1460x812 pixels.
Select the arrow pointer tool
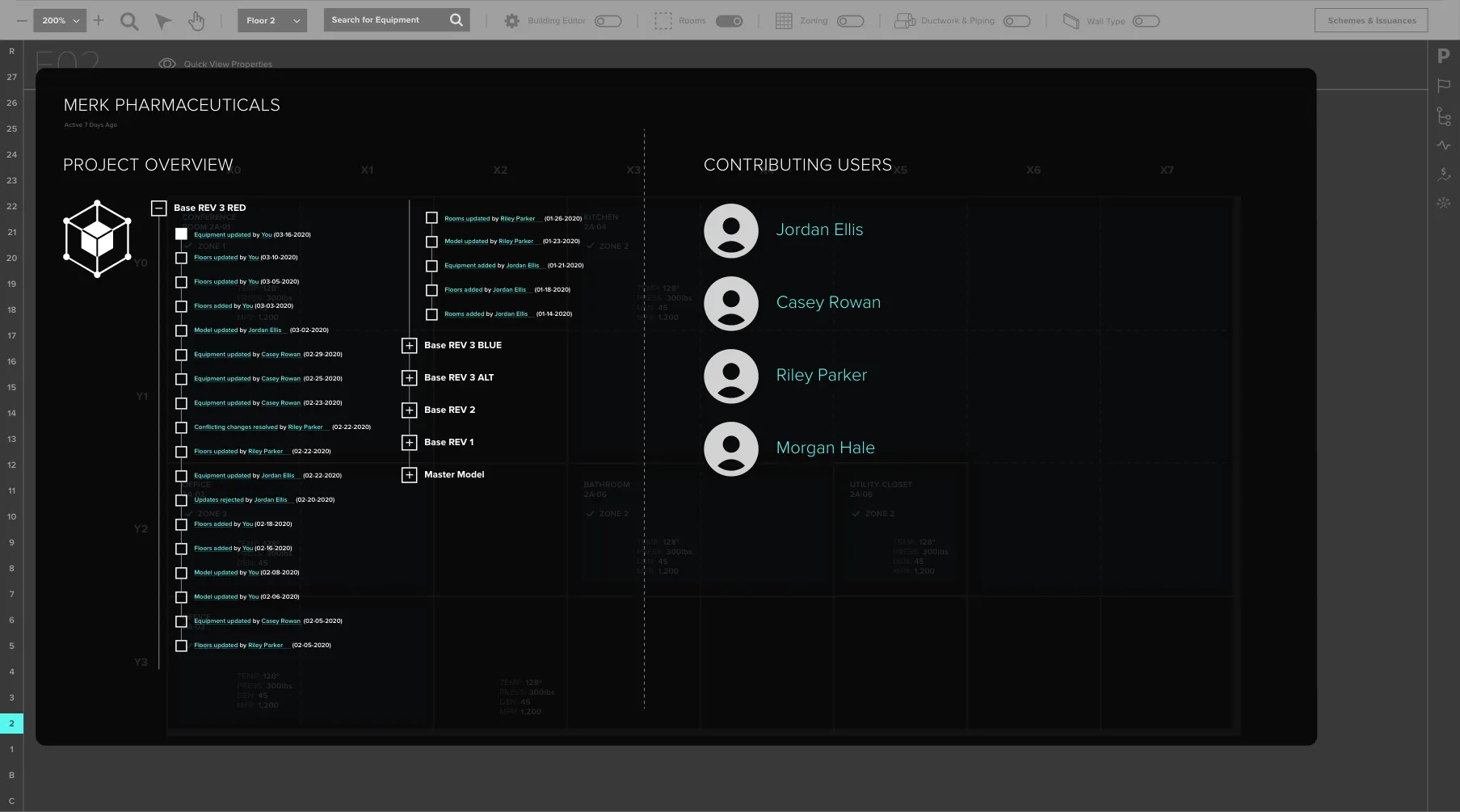[163, 21]
